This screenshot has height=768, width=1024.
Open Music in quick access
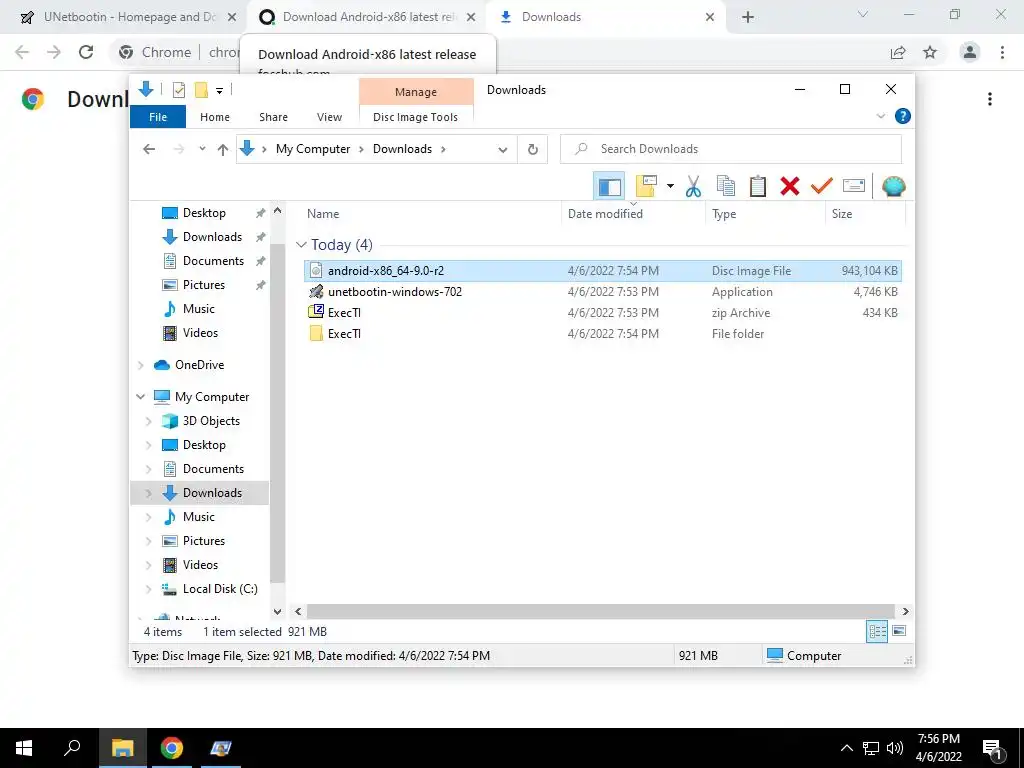[199, 309]
